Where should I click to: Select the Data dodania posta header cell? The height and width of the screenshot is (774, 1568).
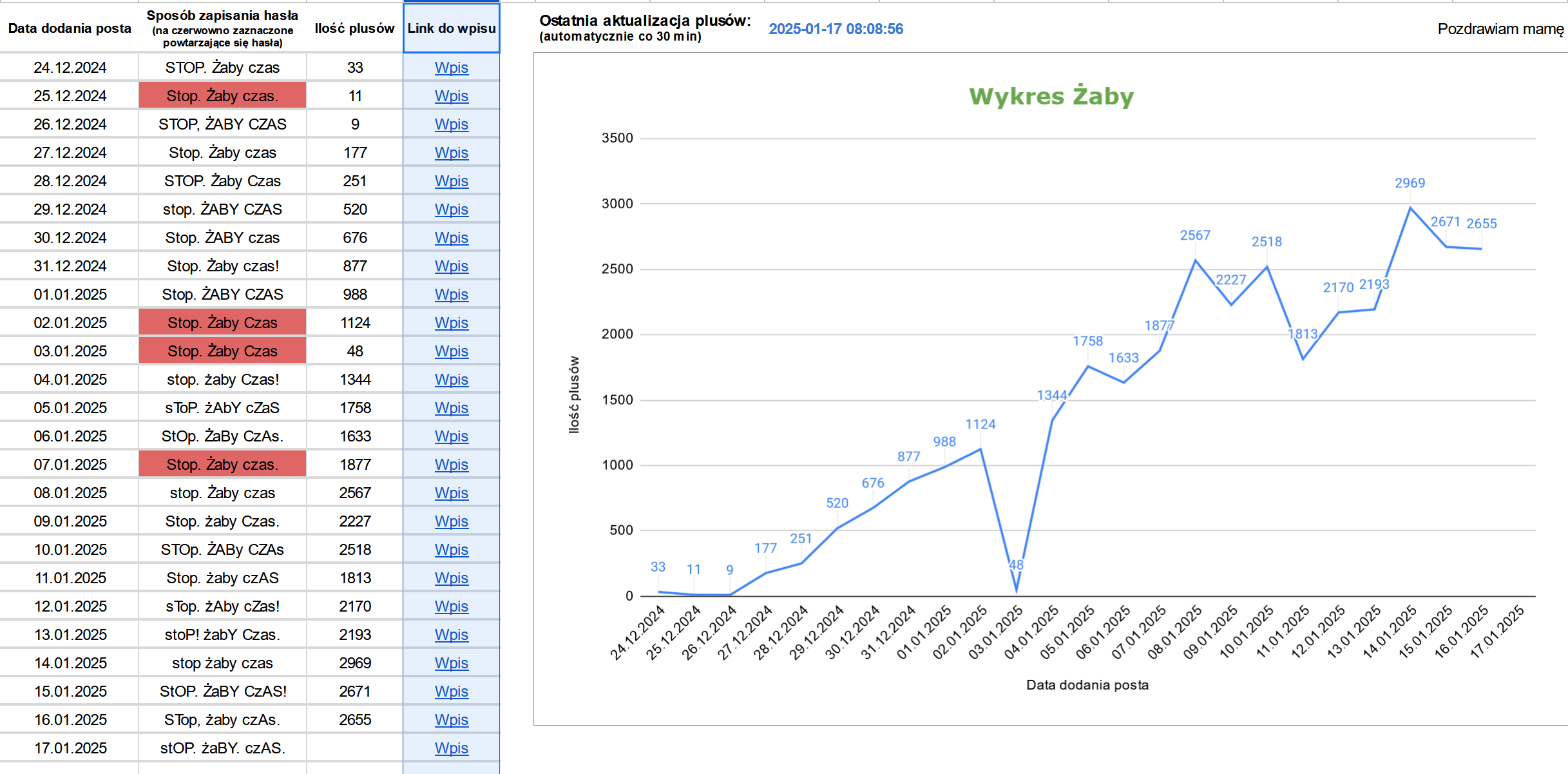point(70,28)
